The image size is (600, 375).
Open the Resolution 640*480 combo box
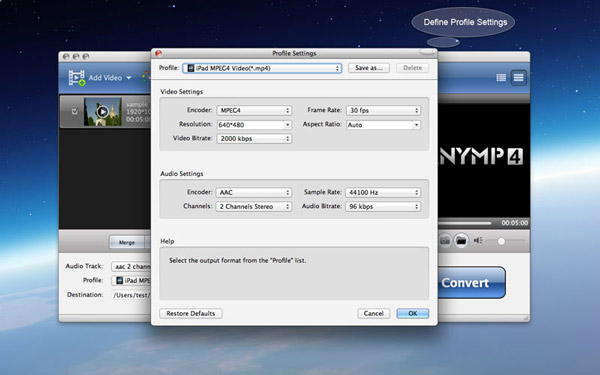tap(254, 125)
